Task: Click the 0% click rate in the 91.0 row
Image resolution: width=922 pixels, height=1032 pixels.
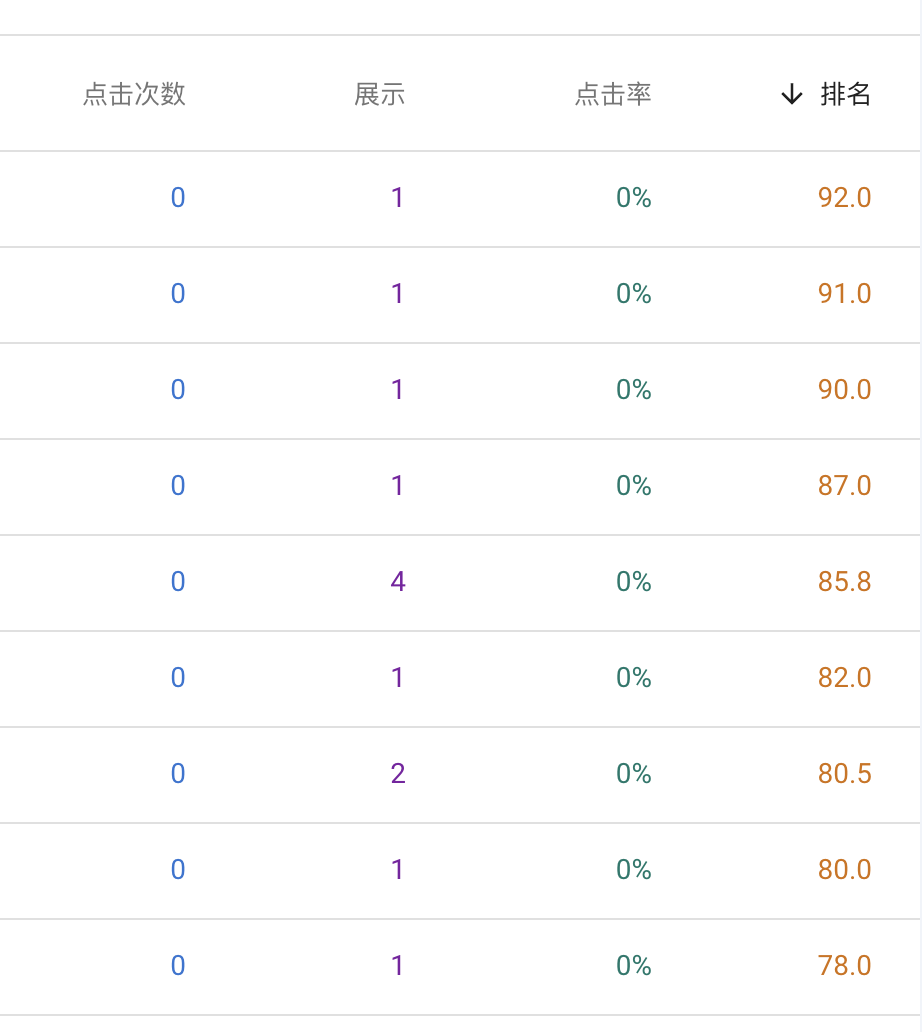Action: click(633, 294)
